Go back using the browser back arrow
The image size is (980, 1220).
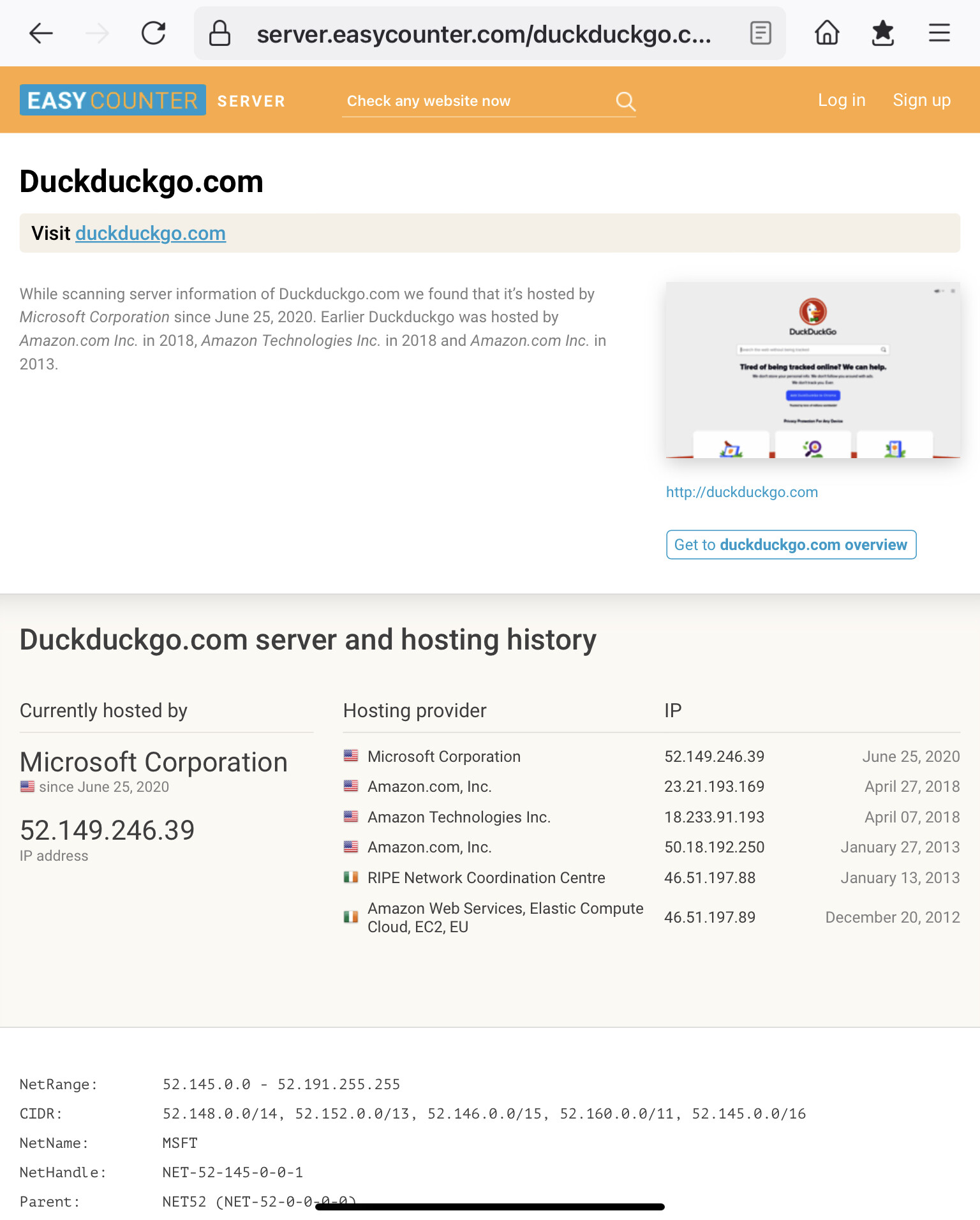(41, 33)
